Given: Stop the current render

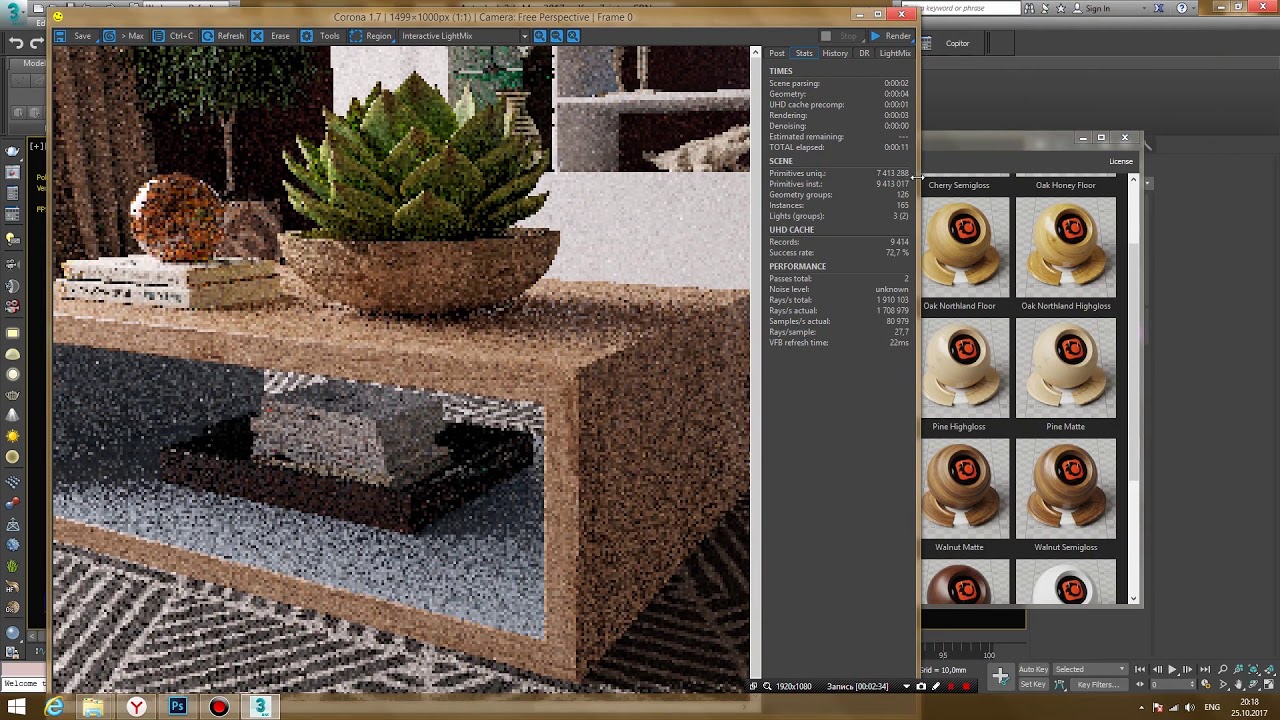Looking at the screenshot, I should 839,36.
